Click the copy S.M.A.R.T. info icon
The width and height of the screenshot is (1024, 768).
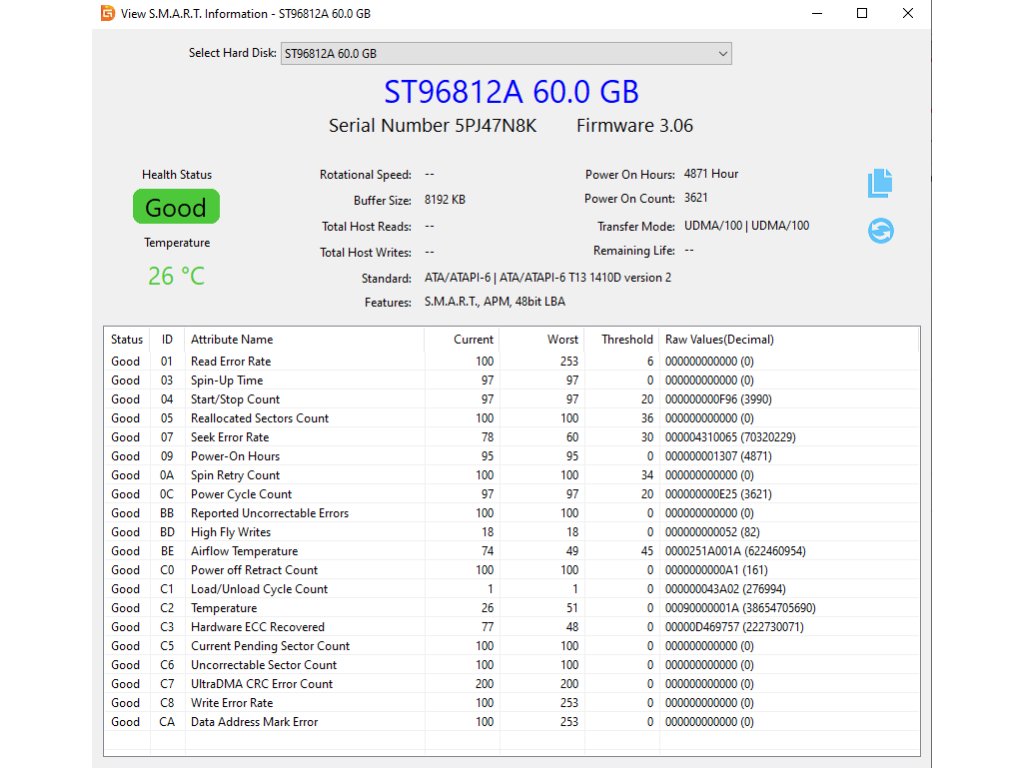pos(880,183)
